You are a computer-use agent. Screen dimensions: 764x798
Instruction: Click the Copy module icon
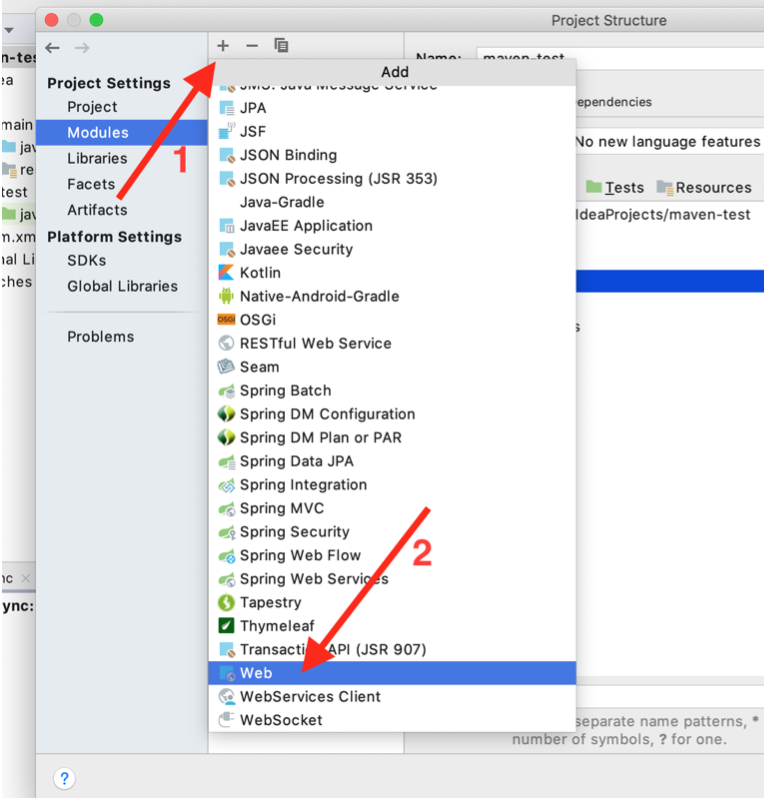281,46
